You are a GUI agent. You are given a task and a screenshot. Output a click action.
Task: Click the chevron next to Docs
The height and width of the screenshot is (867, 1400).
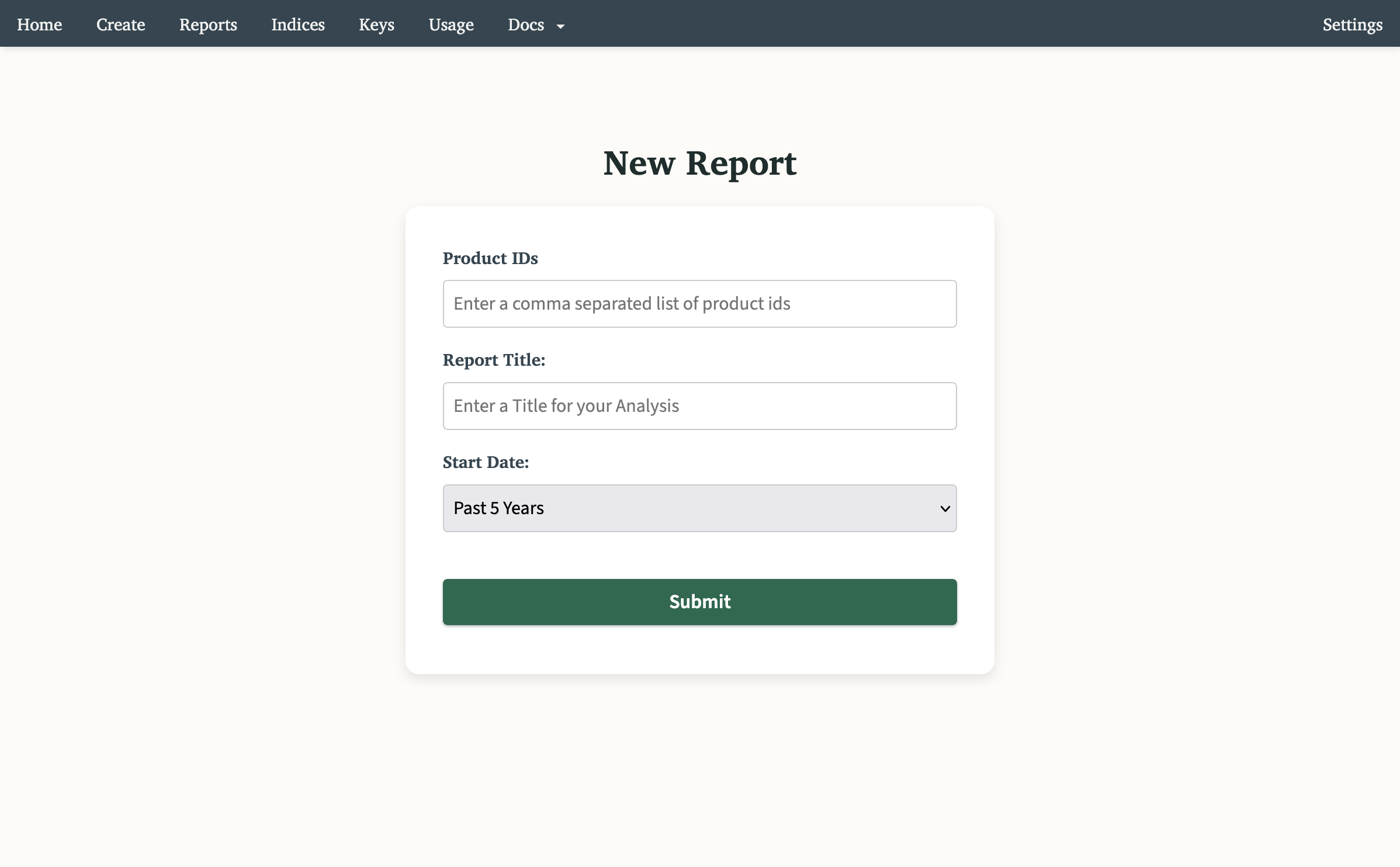(x=561, y=26)
